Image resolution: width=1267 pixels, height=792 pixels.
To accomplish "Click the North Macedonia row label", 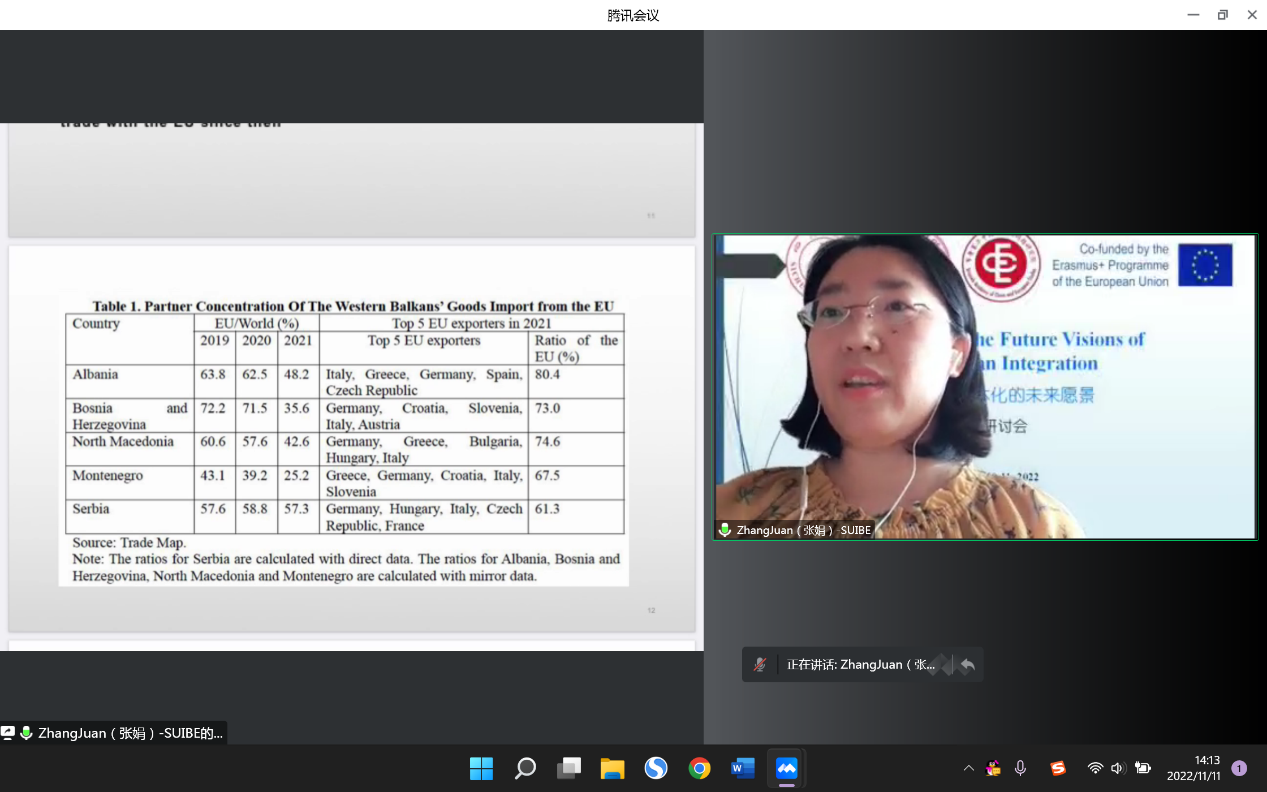I will pos(123,441).
